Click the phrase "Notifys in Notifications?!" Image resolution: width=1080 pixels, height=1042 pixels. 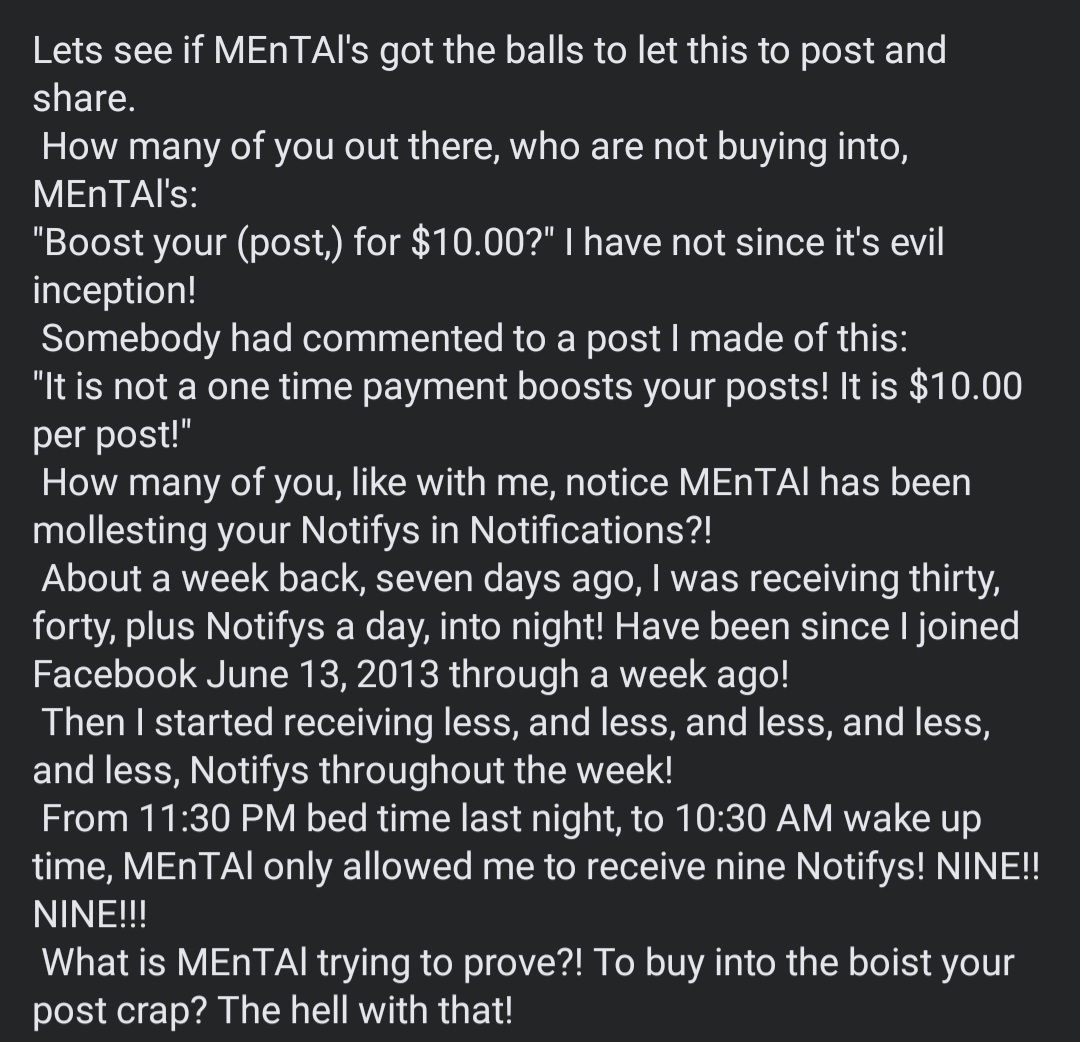pos(506,530)
